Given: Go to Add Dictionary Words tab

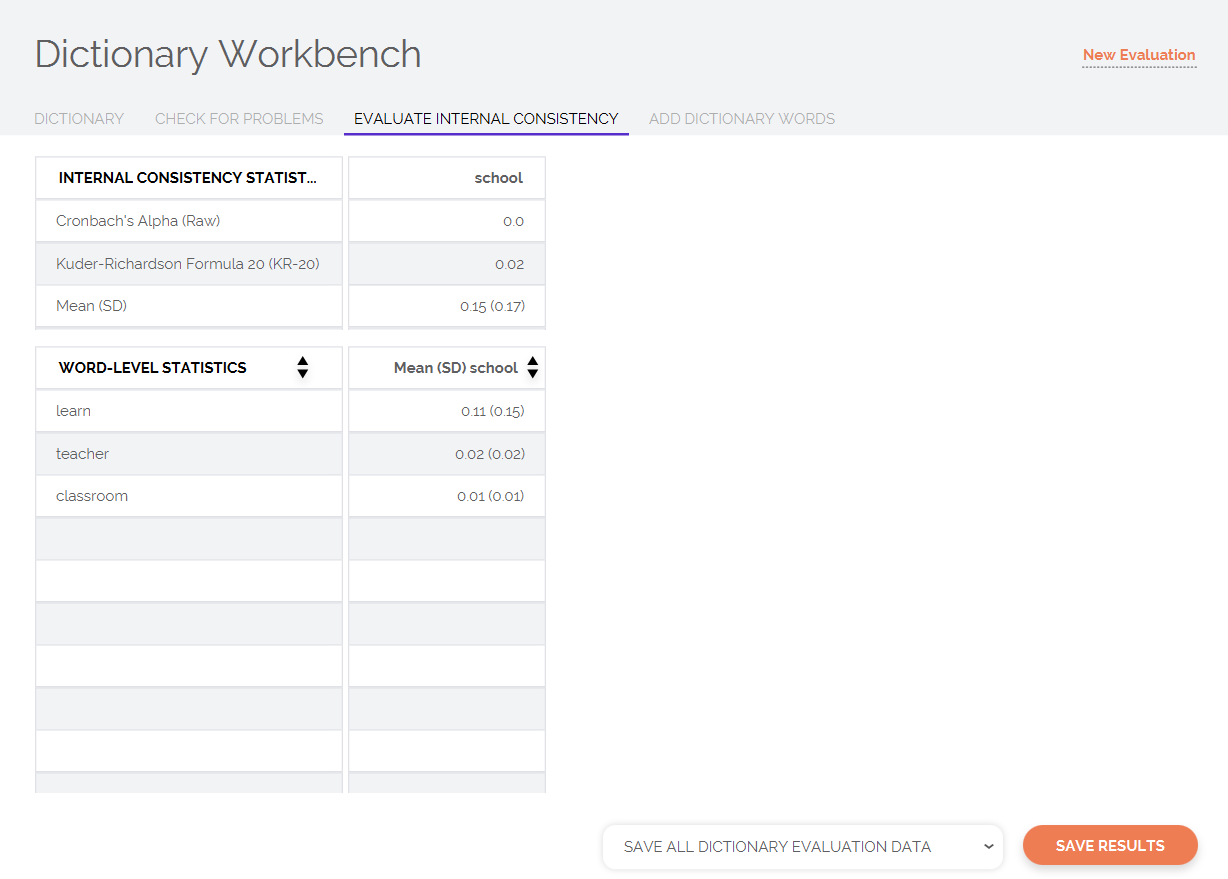Looking at the screenshot, I should (742, 118).
